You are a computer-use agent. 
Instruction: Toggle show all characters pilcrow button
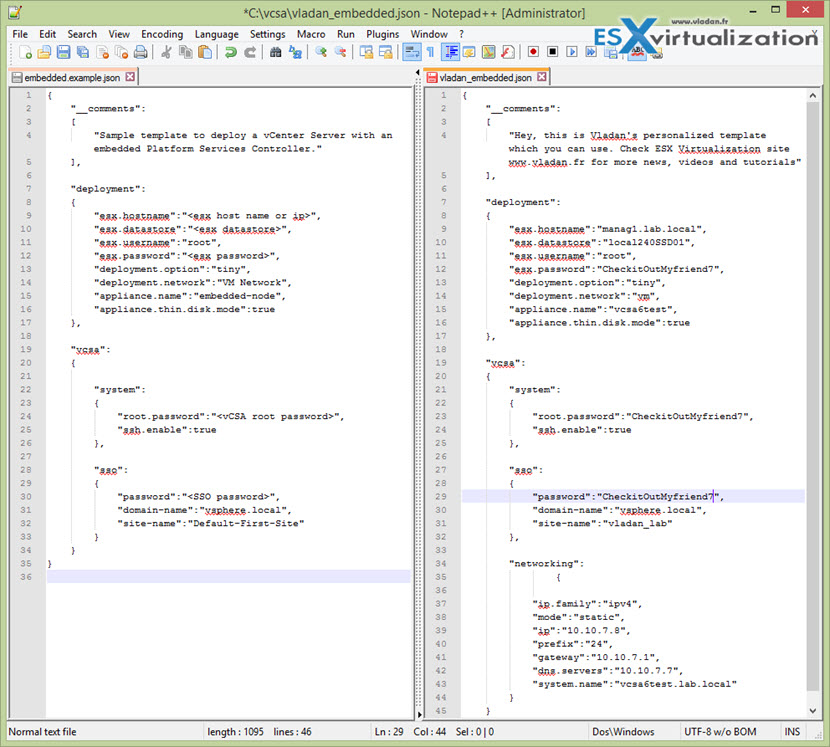click(x=430, y=52)
